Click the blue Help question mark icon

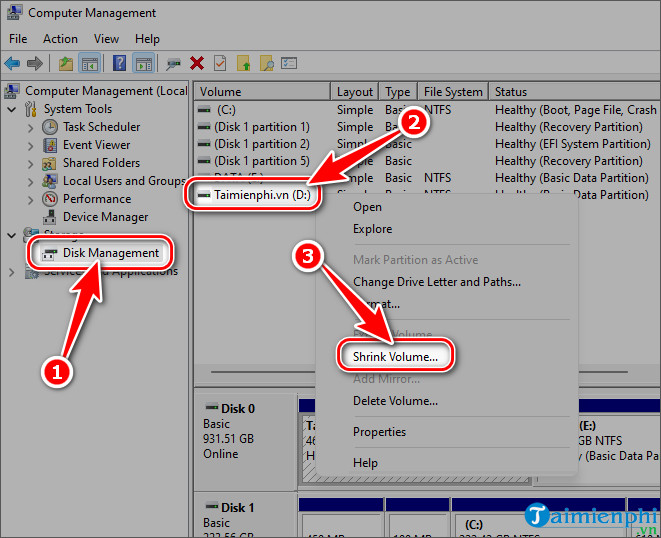pos(119,64)
